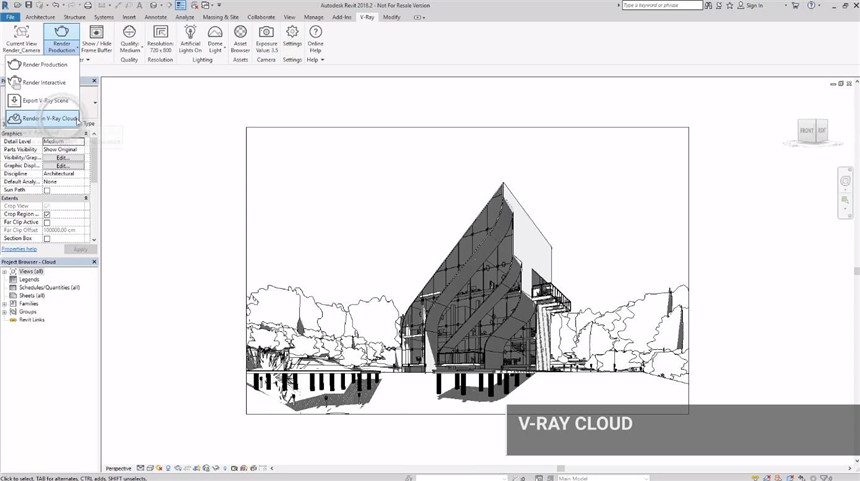Viewport: 860px width, 481px height.
Task: Expand the Families tree node
Action: (5, 303)
